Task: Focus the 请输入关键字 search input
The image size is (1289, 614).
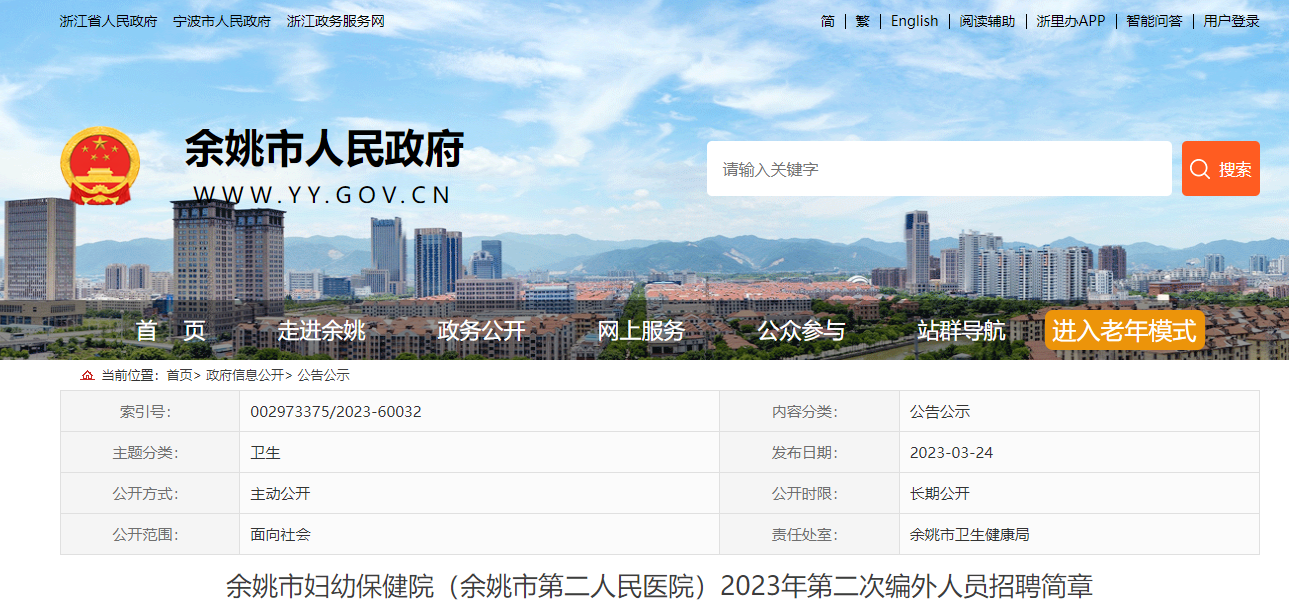Action: tap(939, 168)
